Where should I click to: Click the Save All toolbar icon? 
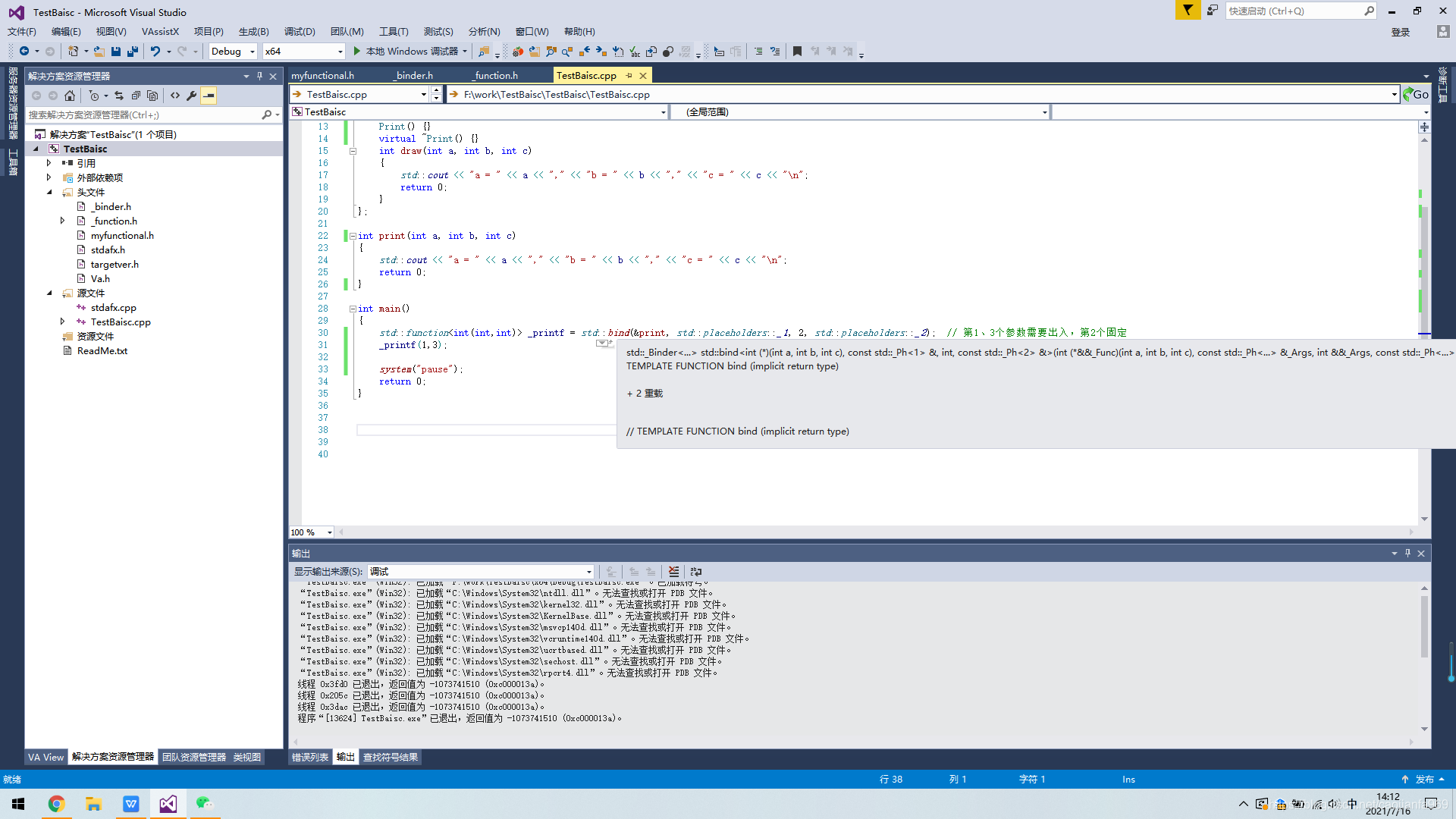[x=133, y=52]
